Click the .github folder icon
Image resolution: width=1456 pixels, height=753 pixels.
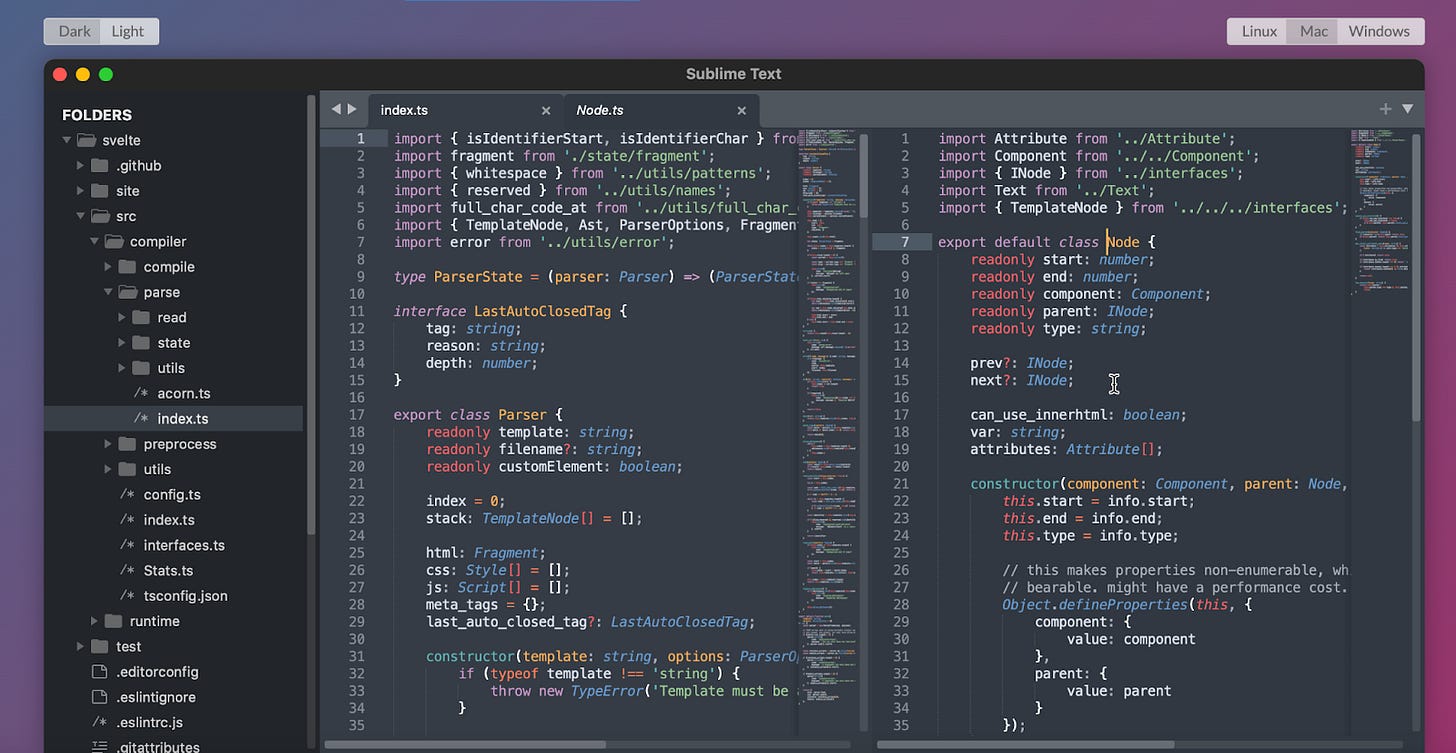point(99,165)
